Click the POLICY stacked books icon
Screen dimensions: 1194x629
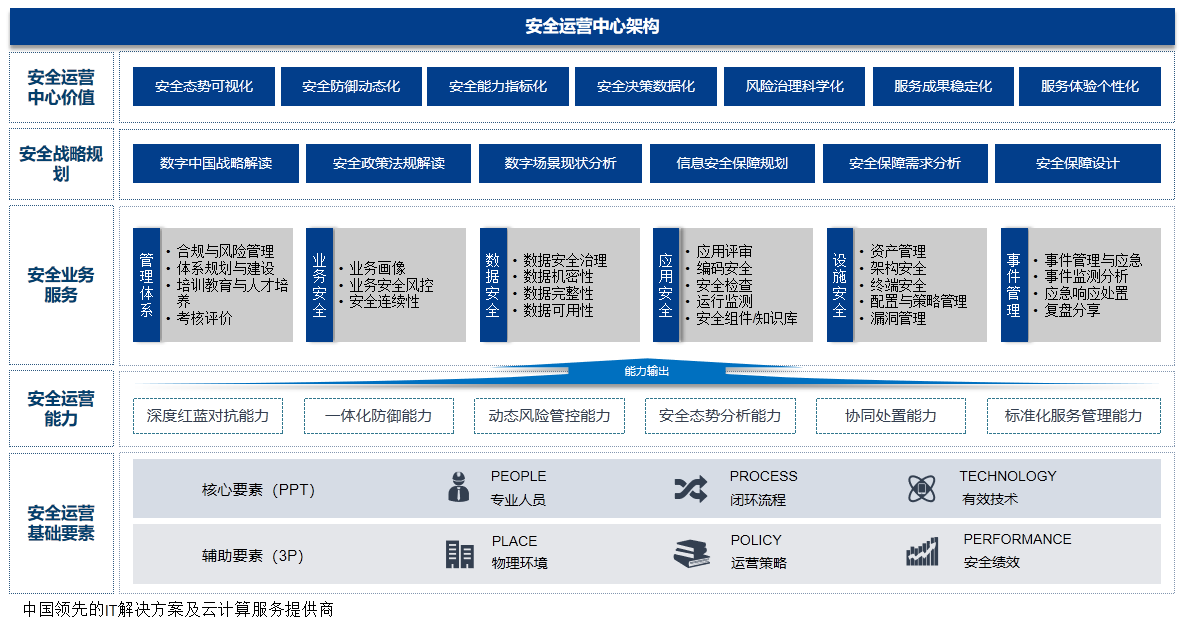[691, 554]
